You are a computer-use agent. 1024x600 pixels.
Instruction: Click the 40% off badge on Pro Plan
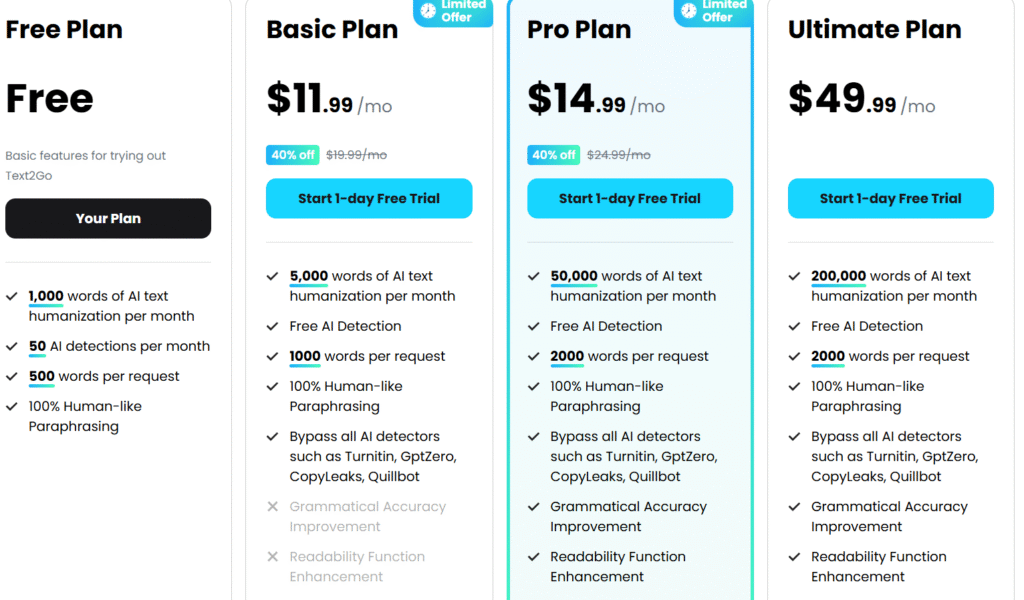pos(553,155)
